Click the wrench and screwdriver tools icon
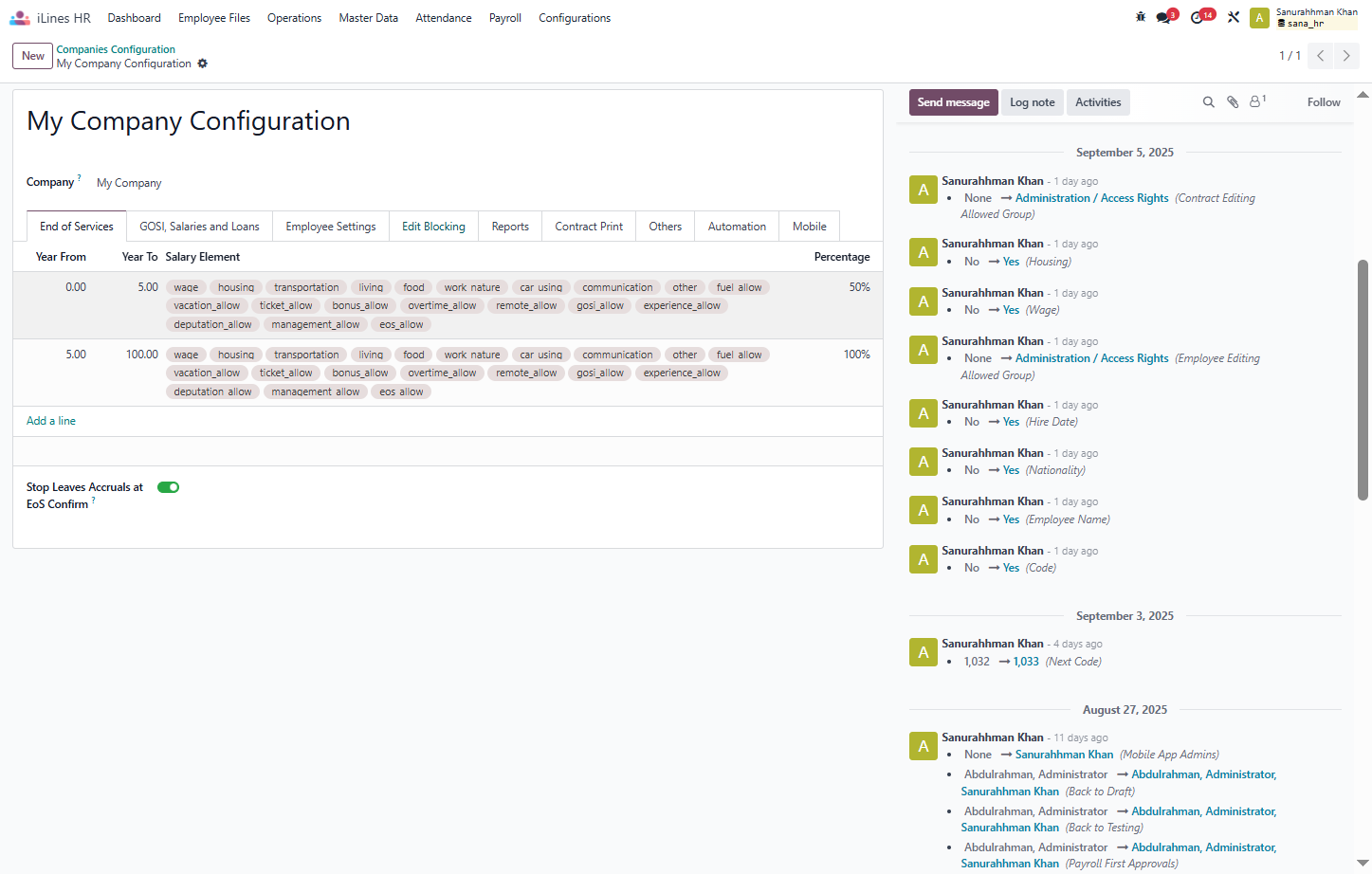Image resolution: width=1372 pixels, height=874 pixels. [x=1234, y=17]
